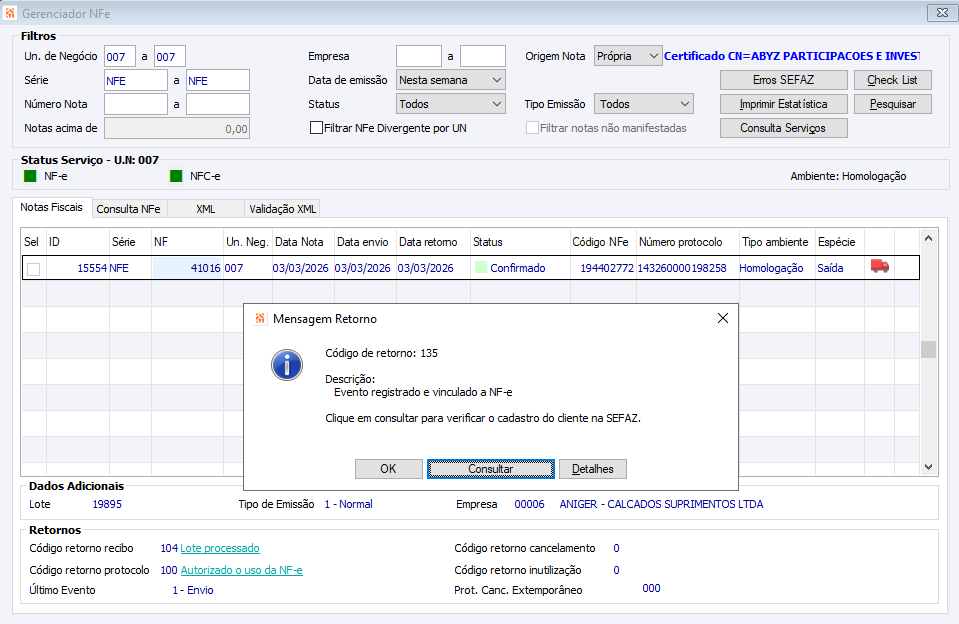Click protocol number 143260000198258
This screenshot has width=959, height=624.
(x=682, y=268)
